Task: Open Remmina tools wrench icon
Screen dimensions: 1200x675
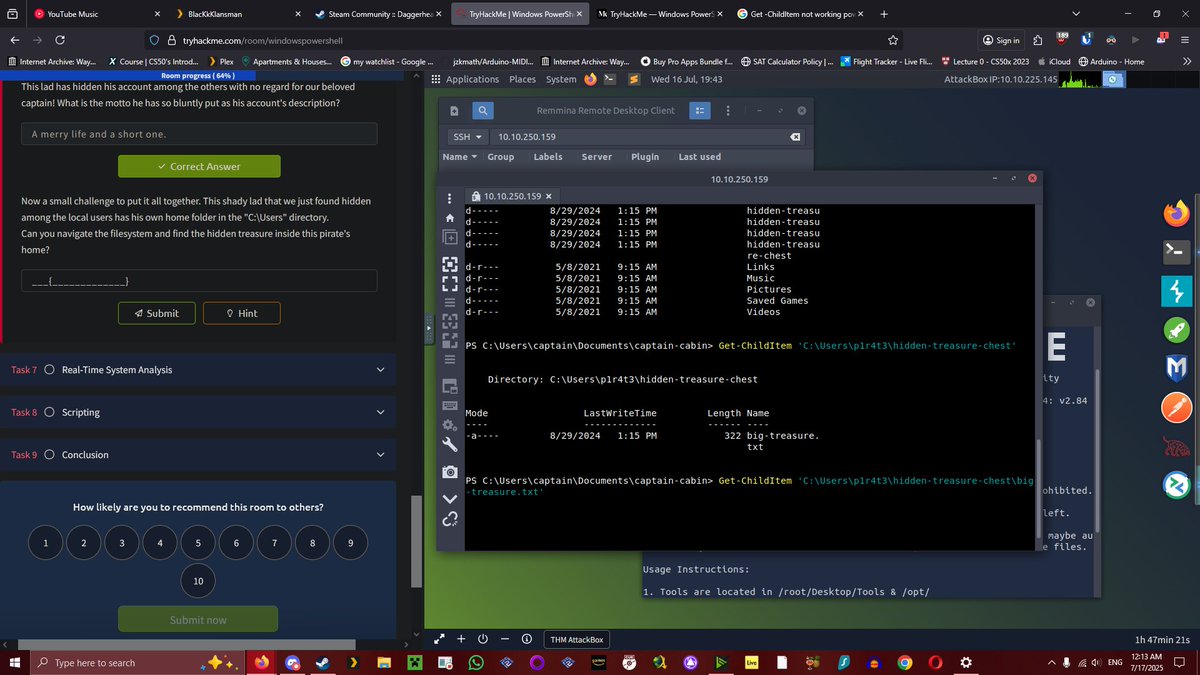Action: coord(450,446)
